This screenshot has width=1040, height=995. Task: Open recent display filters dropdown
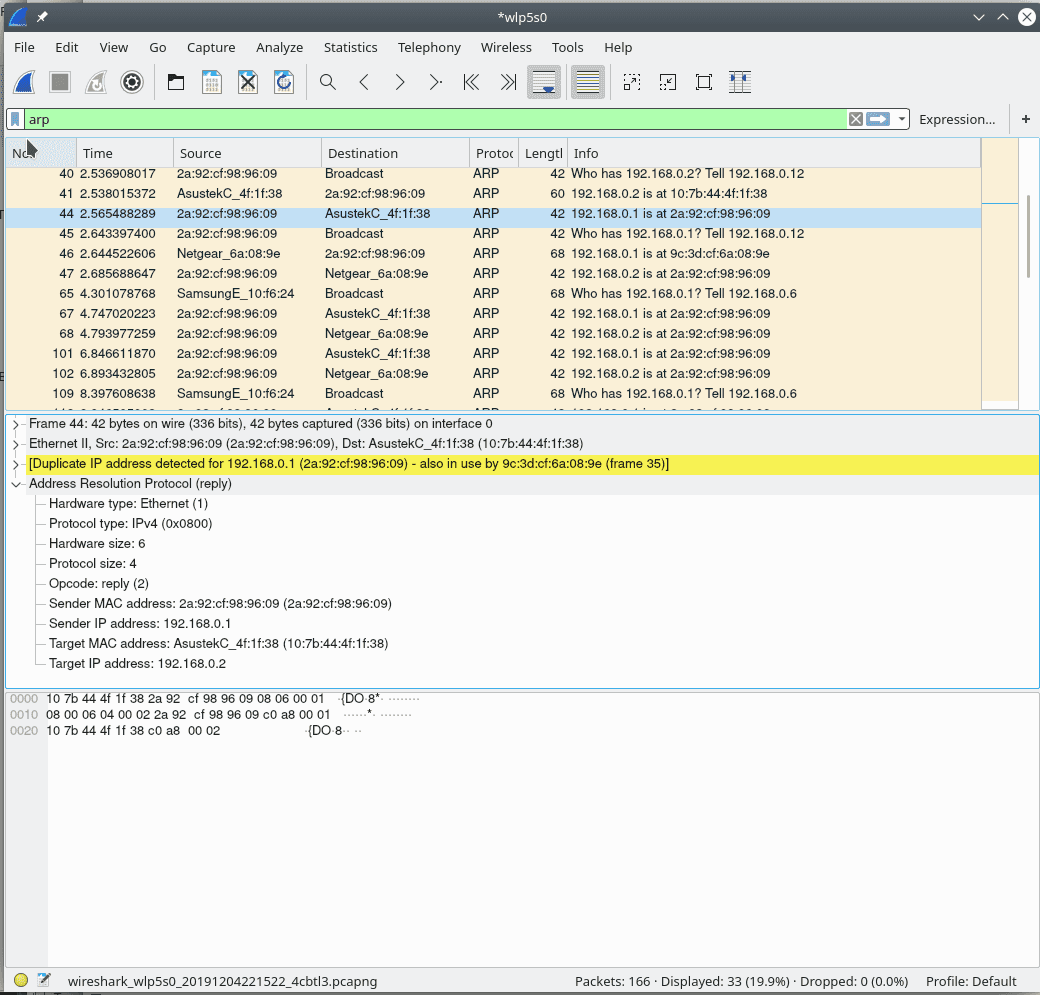coord(901,119)
